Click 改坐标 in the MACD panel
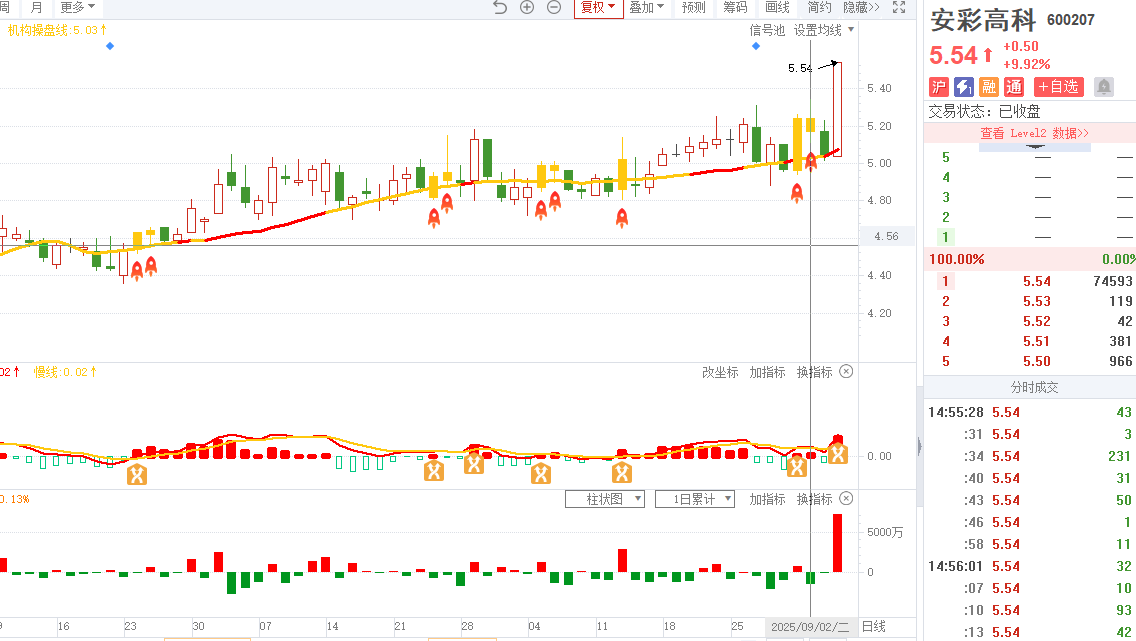Screen dimensions: 1136x641 (x=719, y=372)
